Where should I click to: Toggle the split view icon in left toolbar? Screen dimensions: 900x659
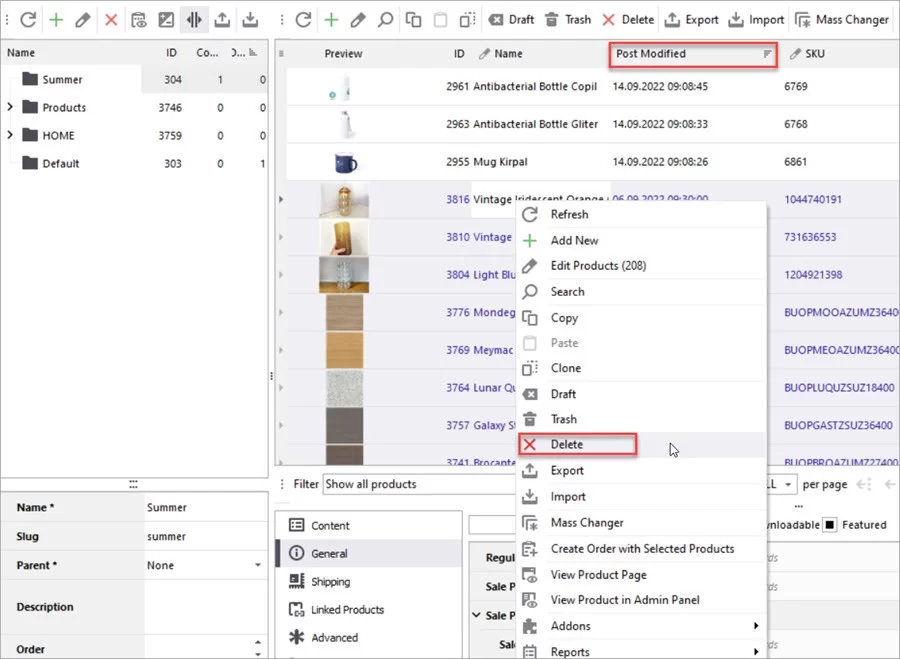[193, 19]
